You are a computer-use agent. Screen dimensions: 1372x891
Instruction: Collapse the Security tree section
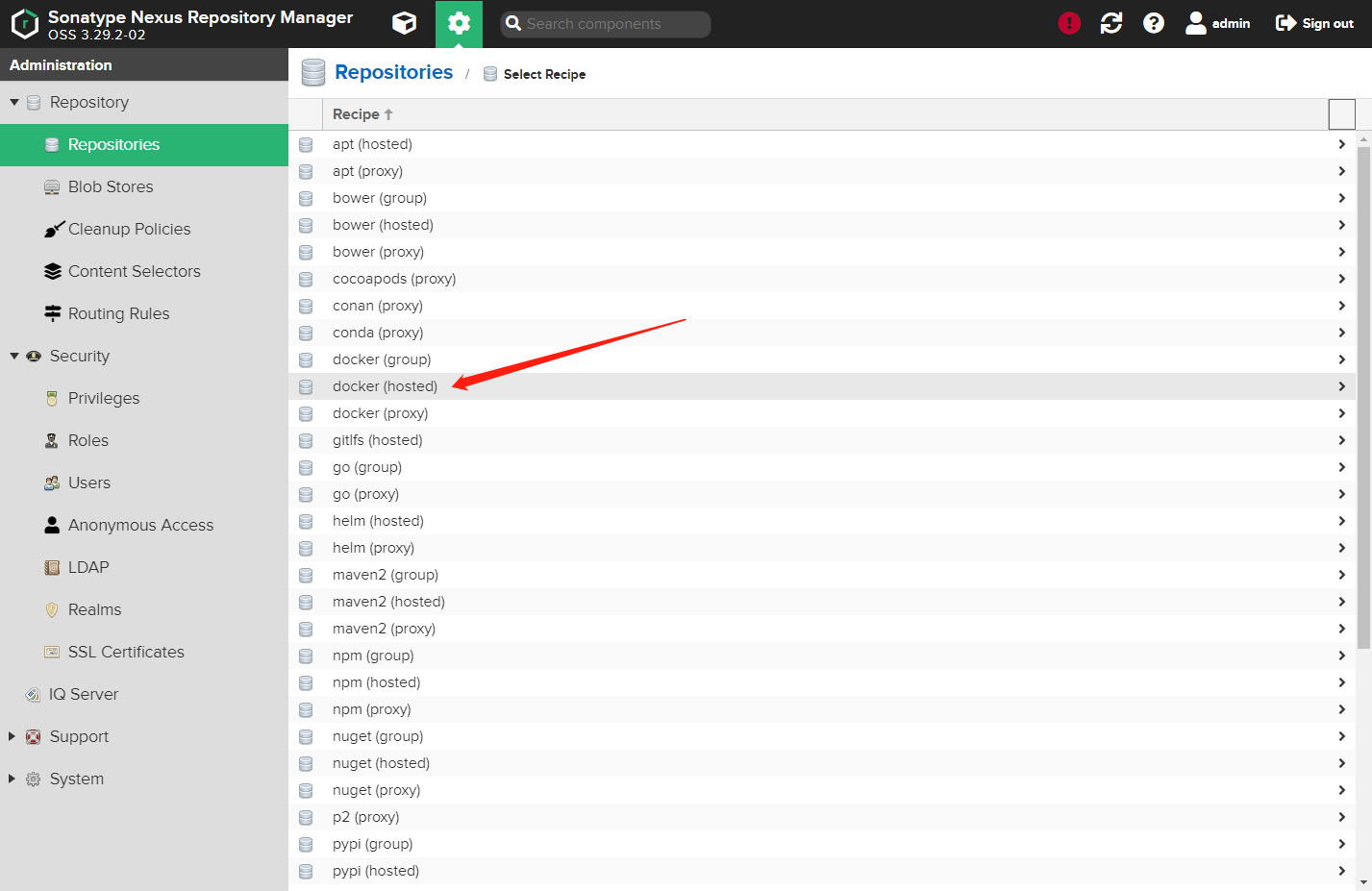click(14, 356)
